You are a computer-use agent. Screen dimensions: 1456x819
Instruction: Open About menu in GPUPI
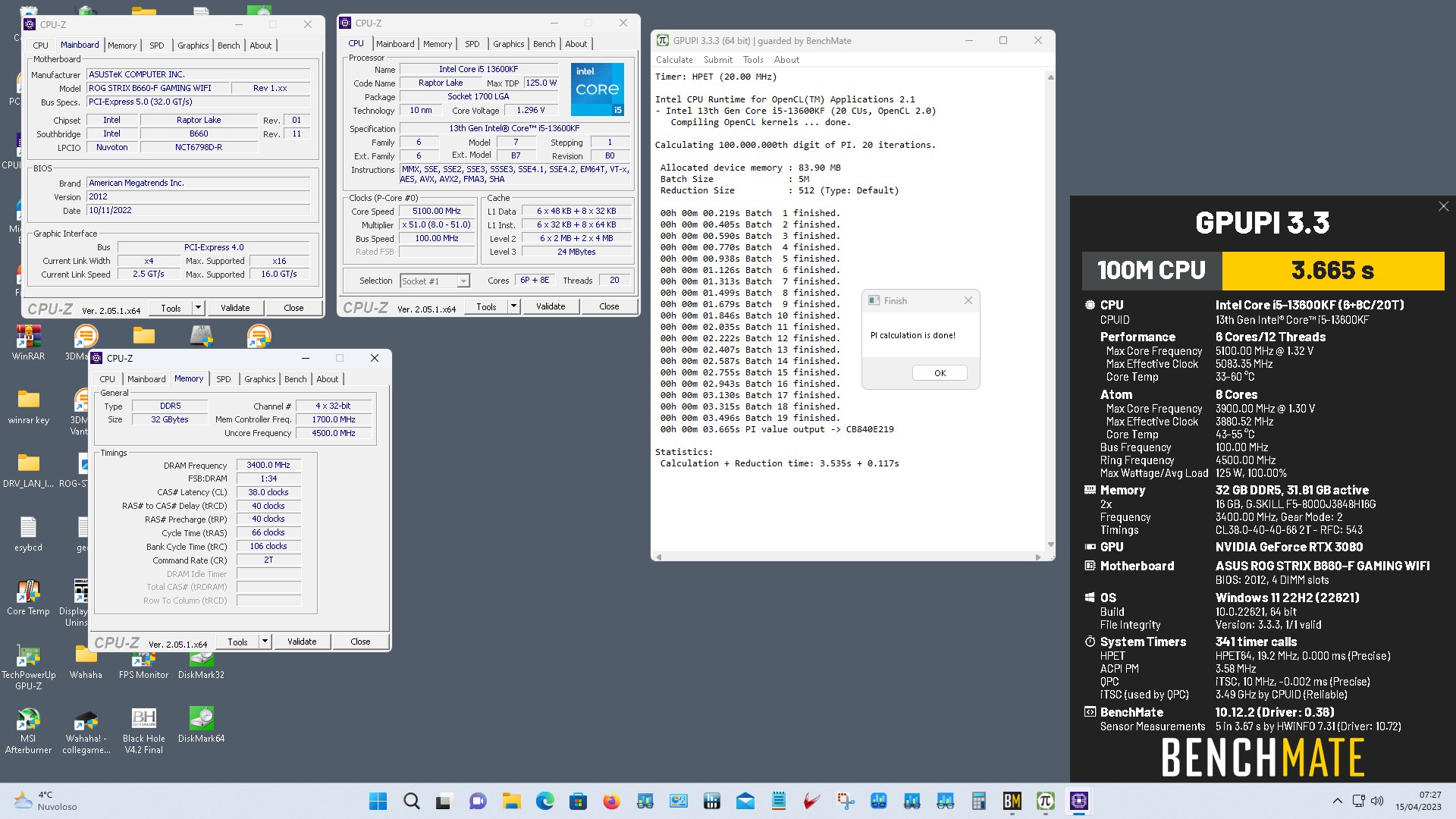click(786, 60)
